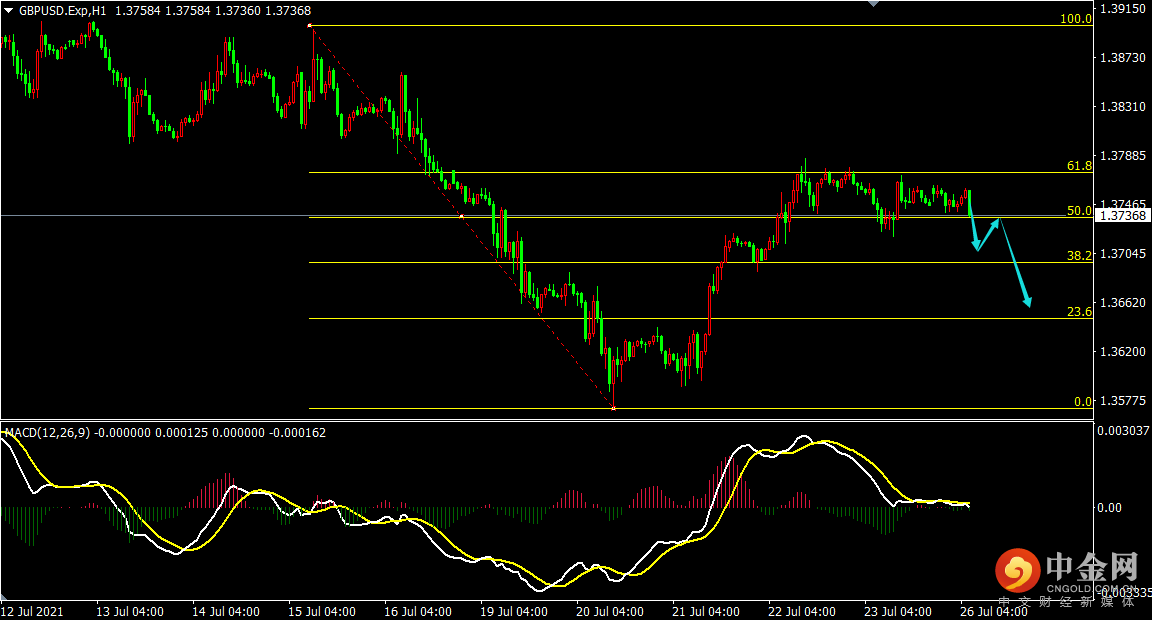Viewport: 1152px width, 620px height.
Task: Click the 14 Jul 04:00 time label
Action: (226, 611)
